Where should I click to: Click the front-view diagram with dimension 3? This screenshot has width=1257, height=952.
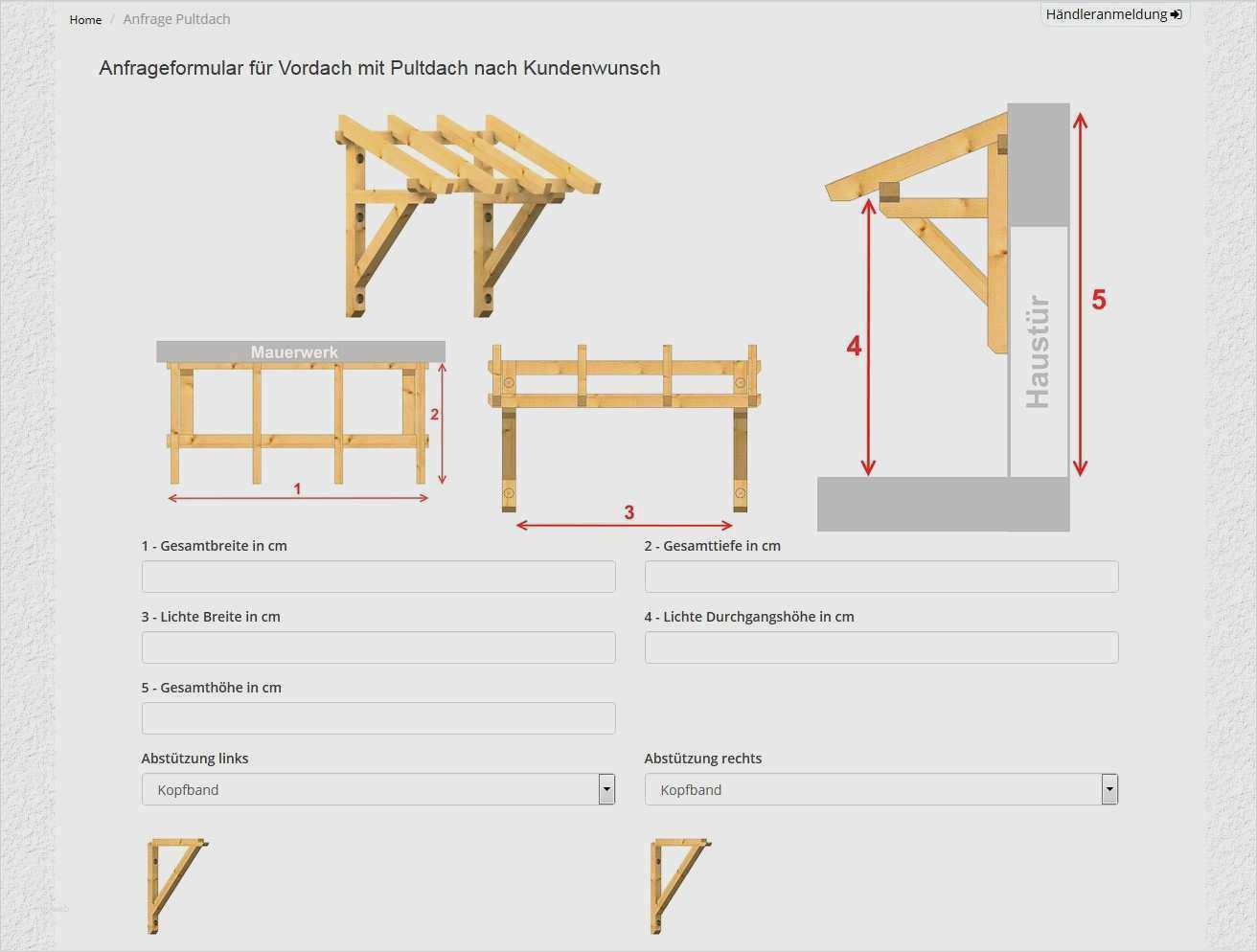click(x=625, y=431)
